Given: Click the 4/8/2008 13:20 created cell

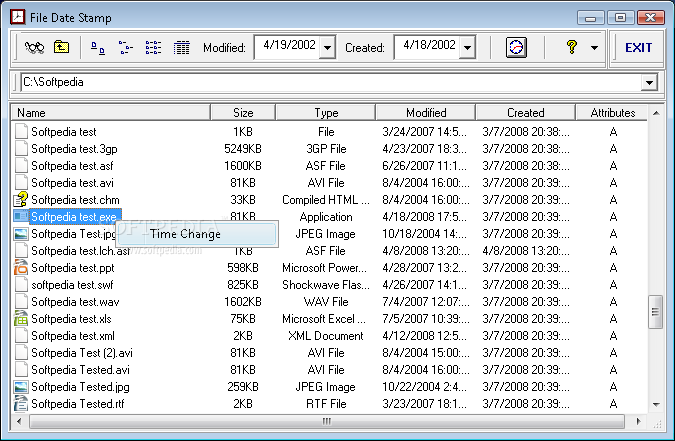Looking at the screenshot, I should tap(526, 251).
